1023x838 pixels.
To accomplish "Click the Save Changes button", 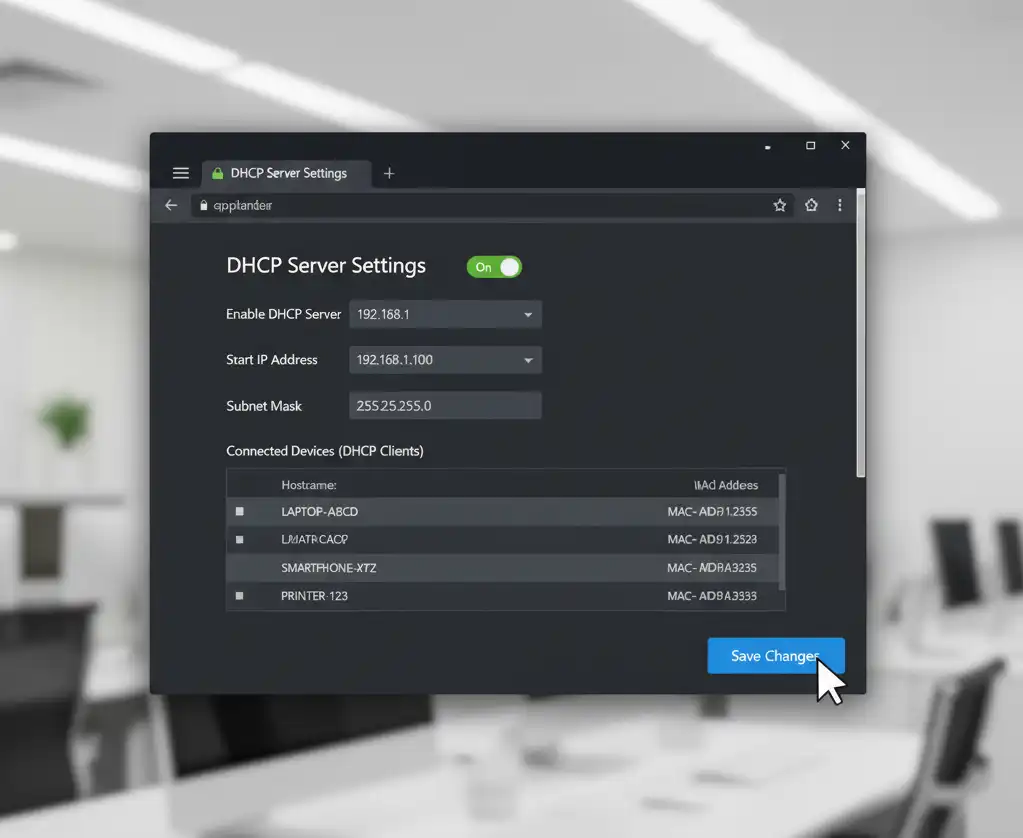I will pyautogui.click(x=775, y=656).
